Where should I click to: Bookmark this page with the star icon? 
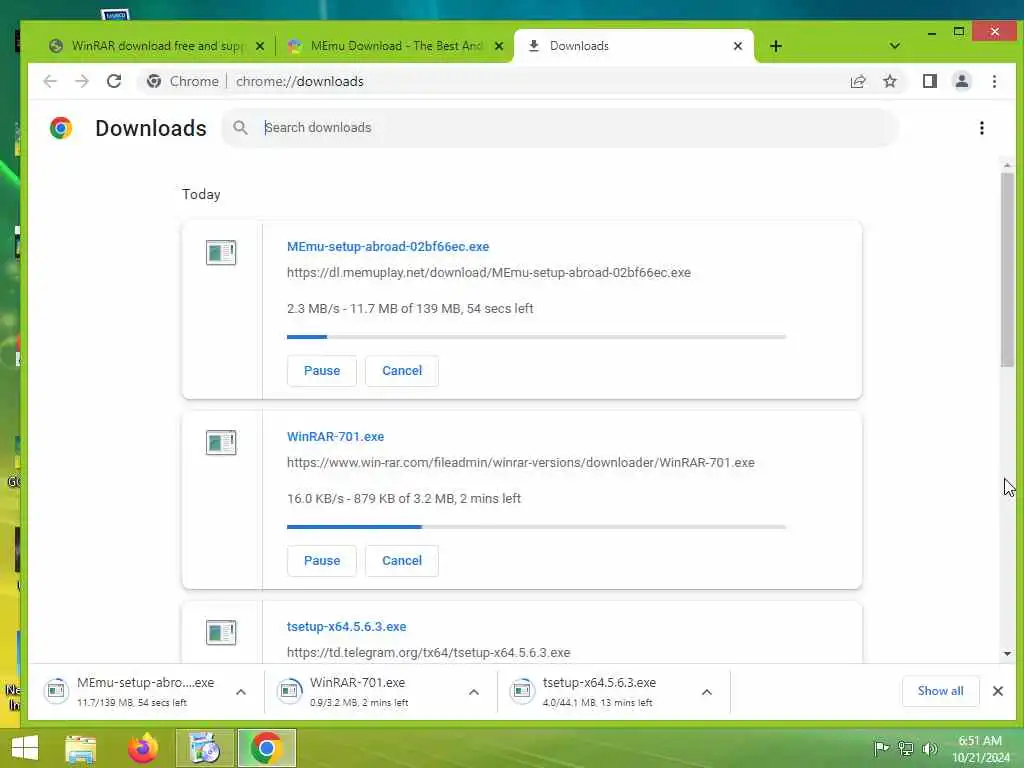889,81
